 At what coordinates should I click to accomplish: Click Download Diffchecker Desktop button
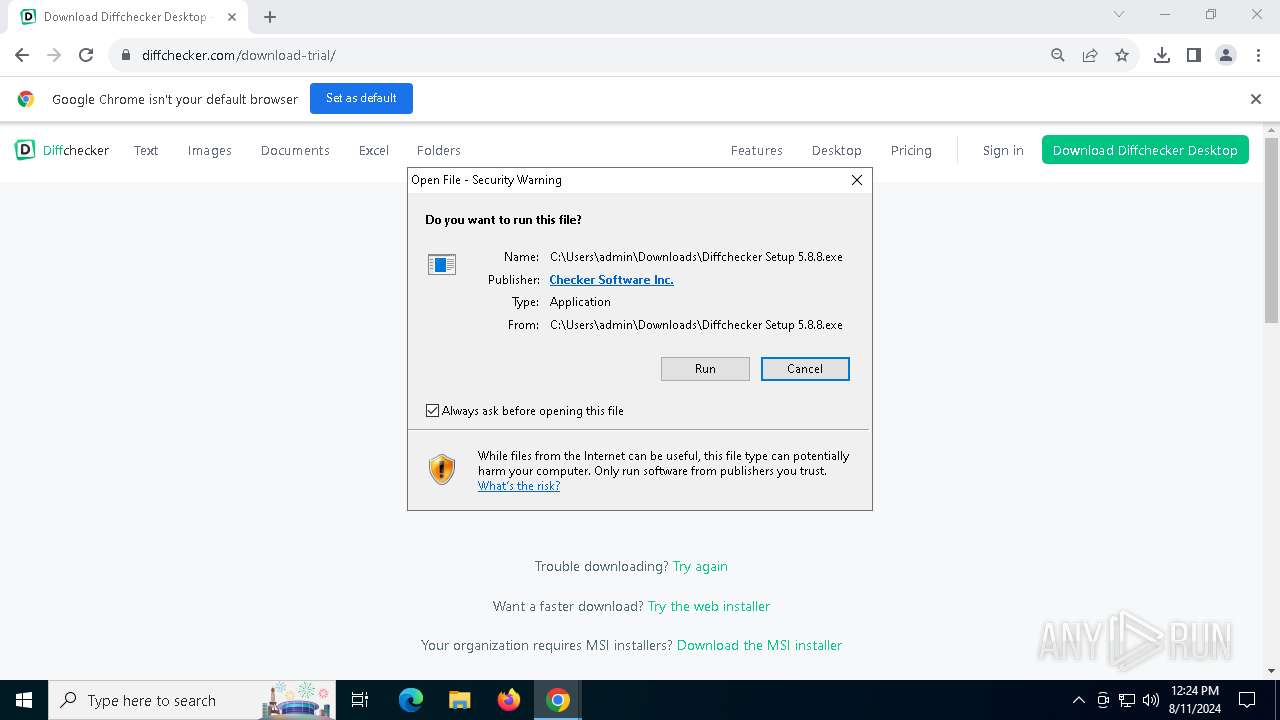click(x=1145, y=150)
